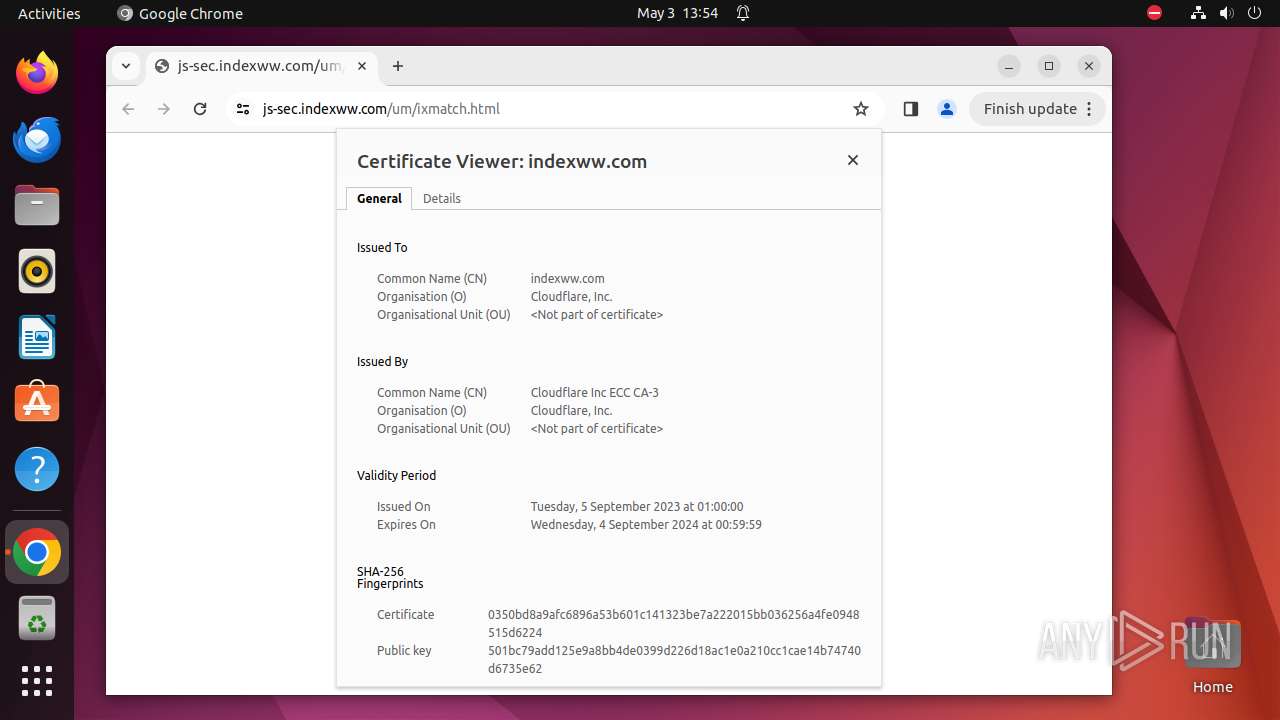1280x720 pixels.
Task: Open the Chrome profile avatar
Action: 947,109
